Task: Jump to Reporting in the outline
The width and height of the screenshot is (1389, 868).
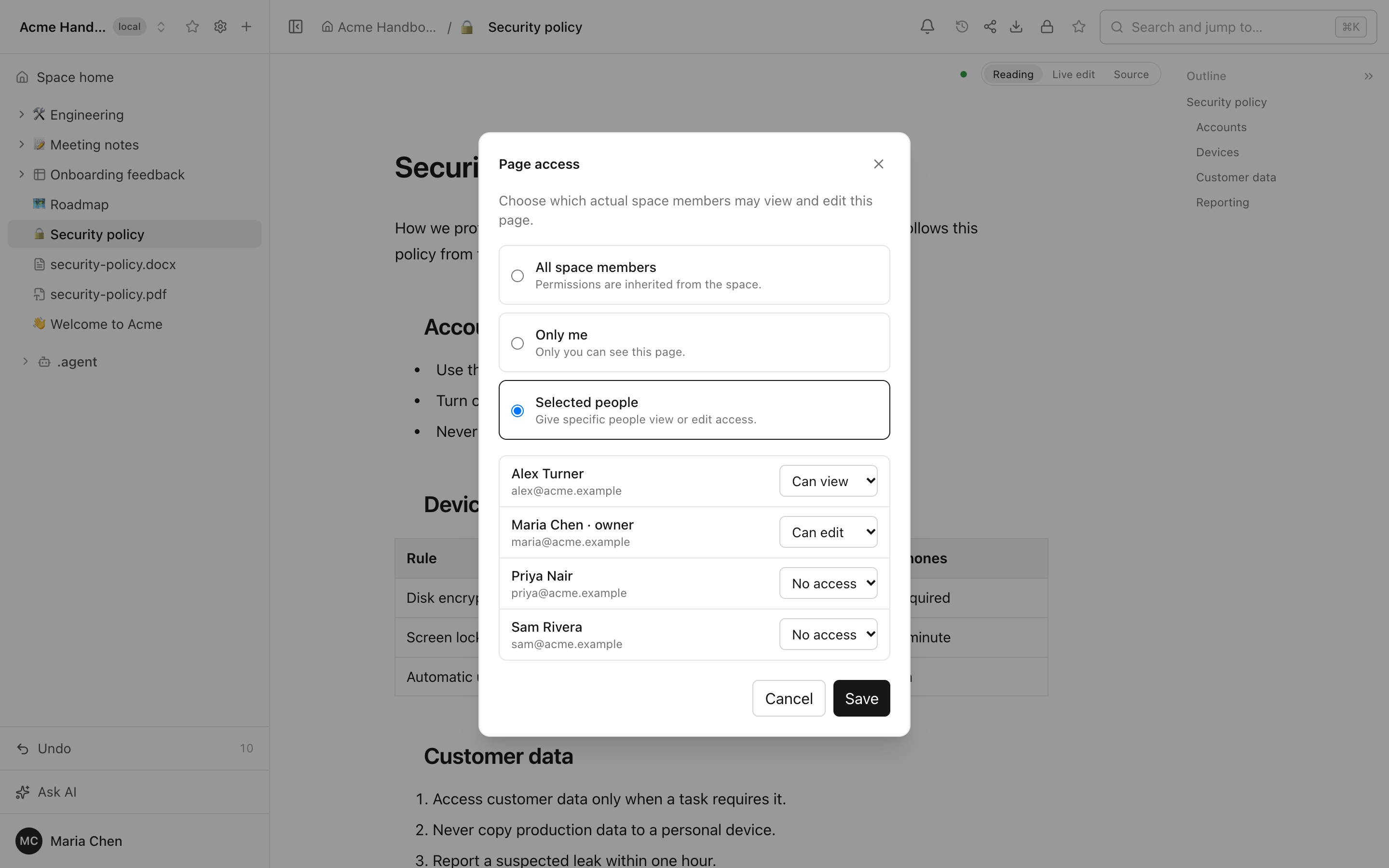Action: click(x=1223, y=203)
